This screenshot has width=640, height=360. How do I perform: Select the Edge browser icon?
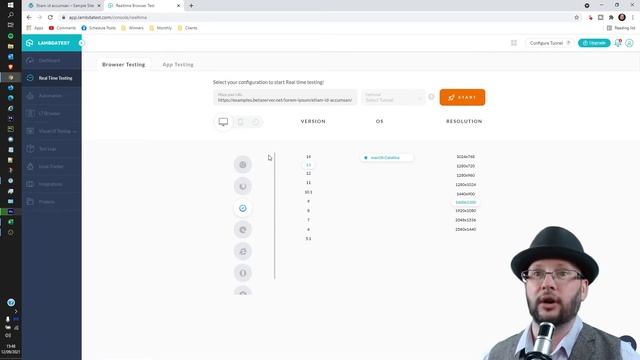(x=243, y=230)
